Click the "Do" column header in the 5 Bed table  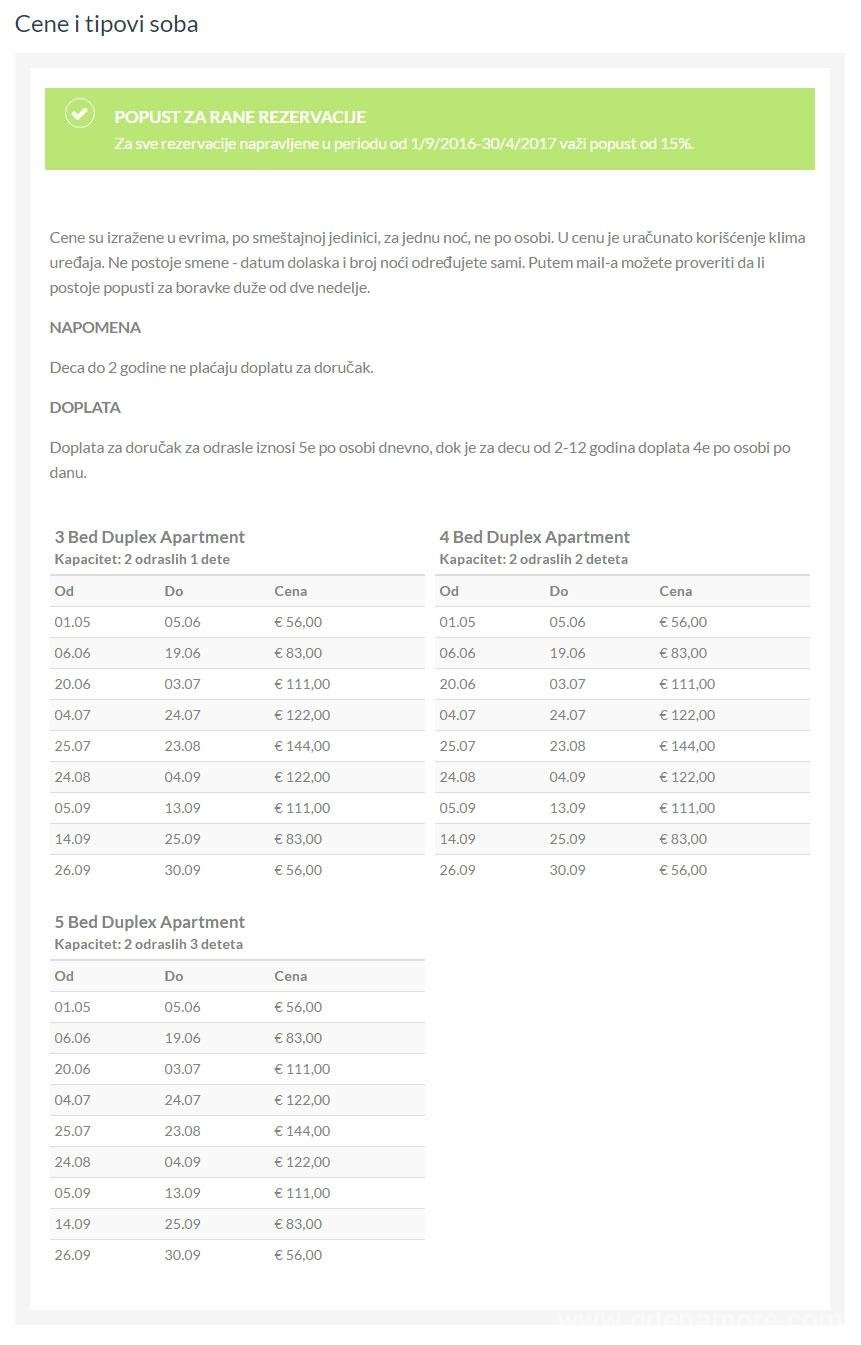(x=174, y=976)
